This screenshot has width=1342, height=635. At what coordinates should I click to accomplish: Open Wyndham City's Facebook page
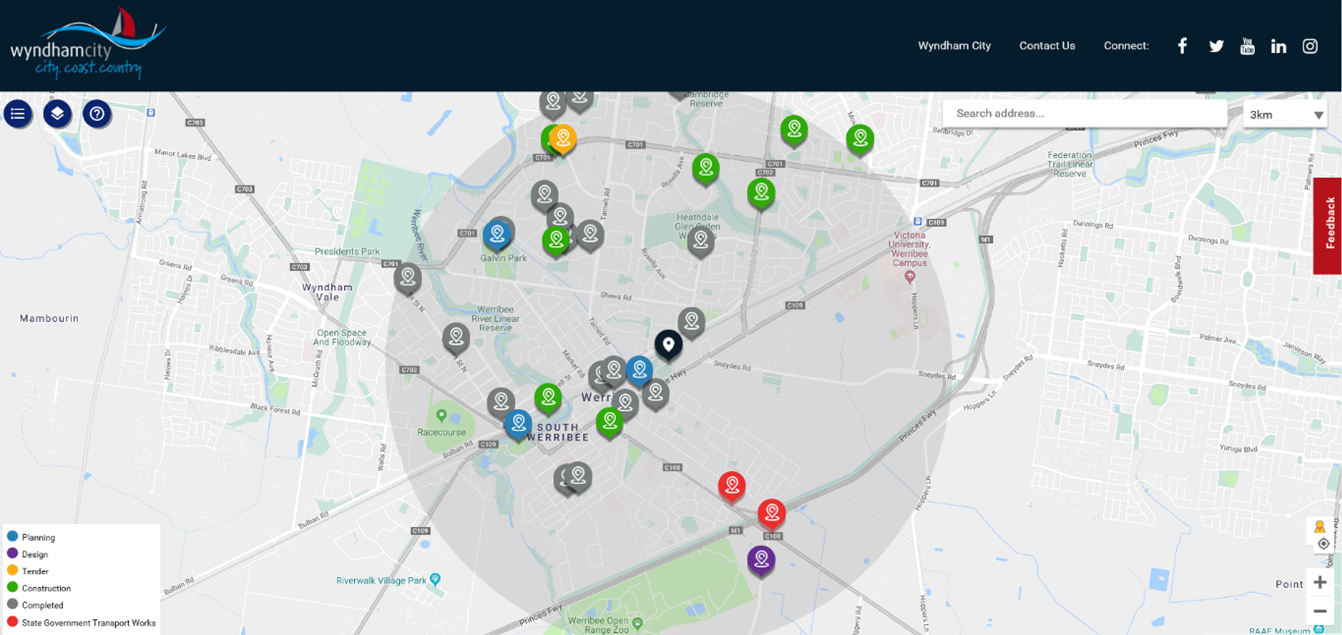click(1182, 46)
